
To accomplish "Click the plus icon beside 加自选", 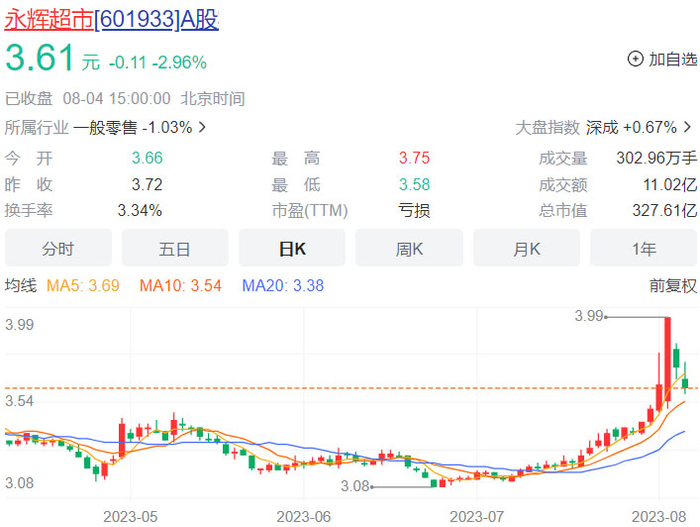I will (635, 59).
